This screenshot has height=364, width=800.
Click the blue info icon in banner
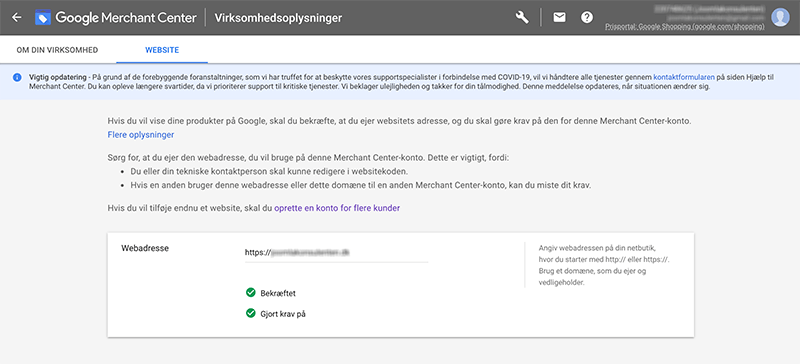point(17,78)
